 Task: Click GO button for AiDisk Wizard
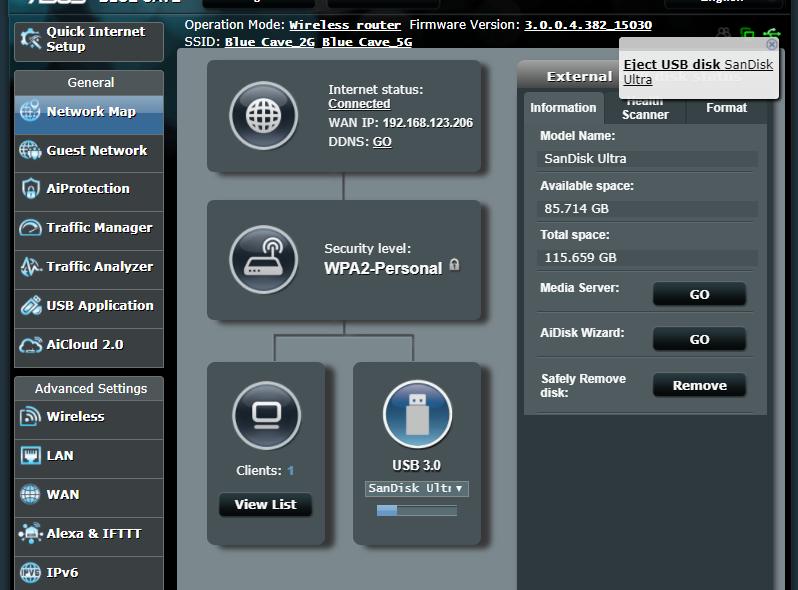[x=699, y=339]
